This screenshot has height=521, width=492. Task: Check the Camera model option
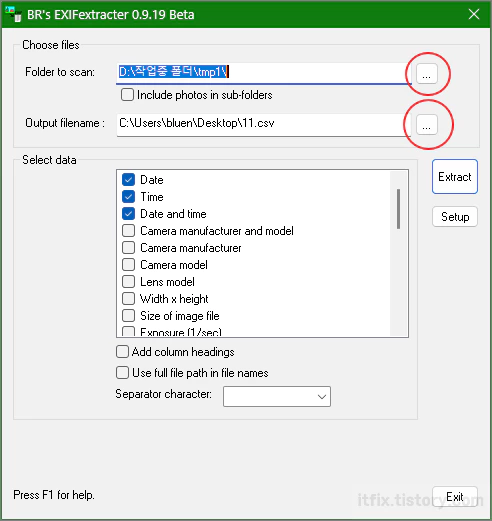pos(128,265)
